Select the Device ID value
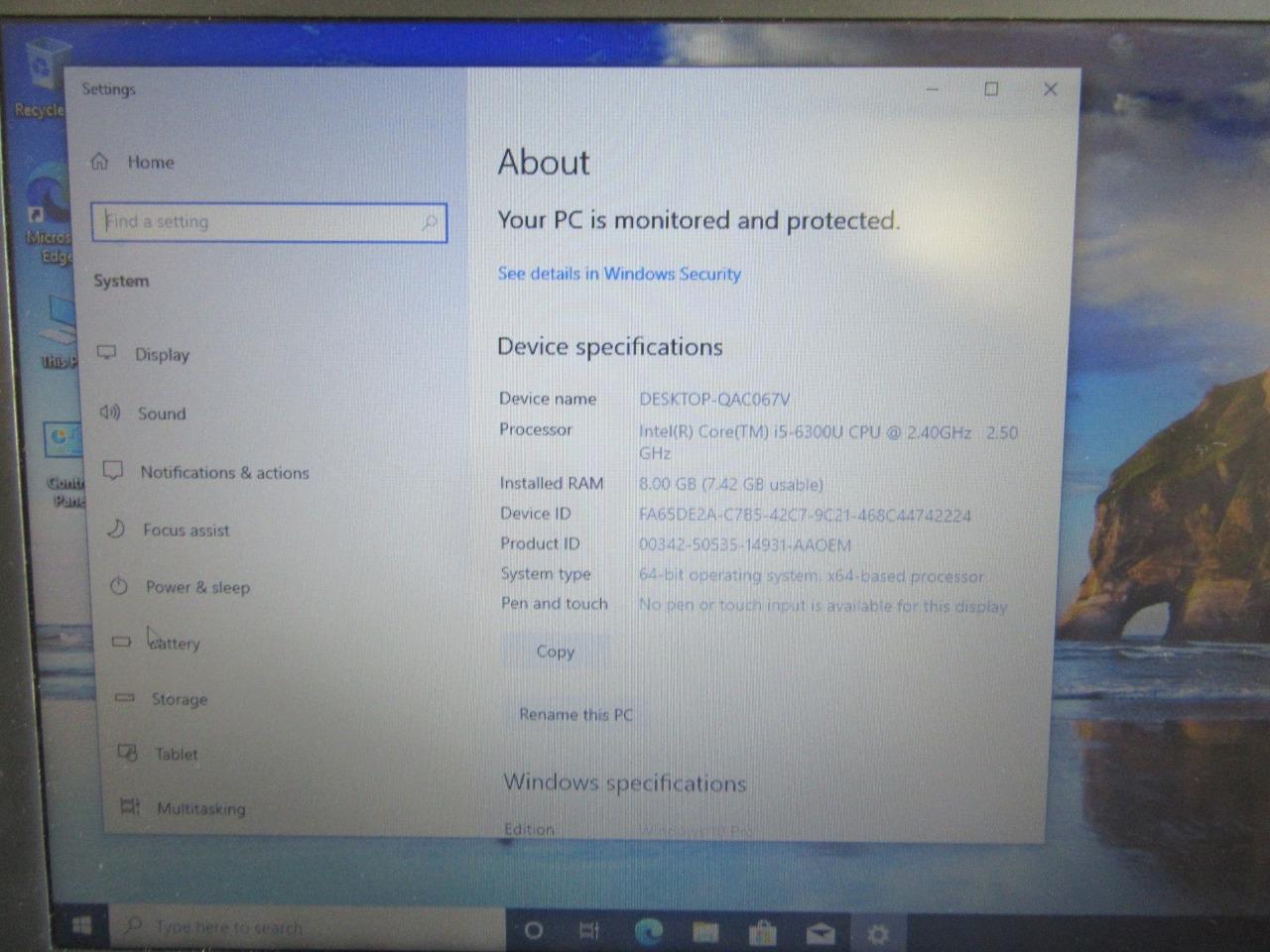This screenshot has height=952, width=1270. [x=805, y=516]
